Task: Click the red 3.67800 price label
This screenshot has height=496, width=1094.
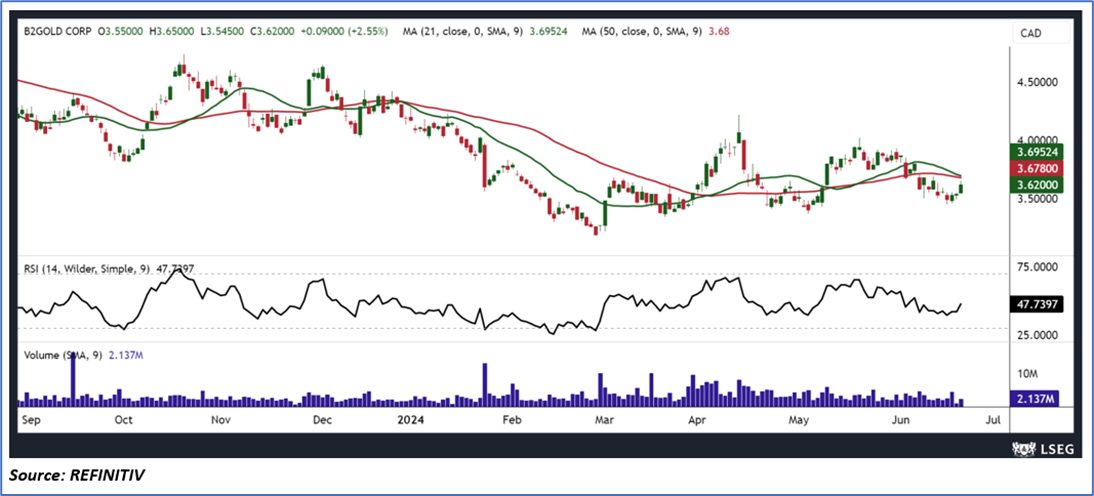Action: pyautogui.click(x=1036, y=168)
